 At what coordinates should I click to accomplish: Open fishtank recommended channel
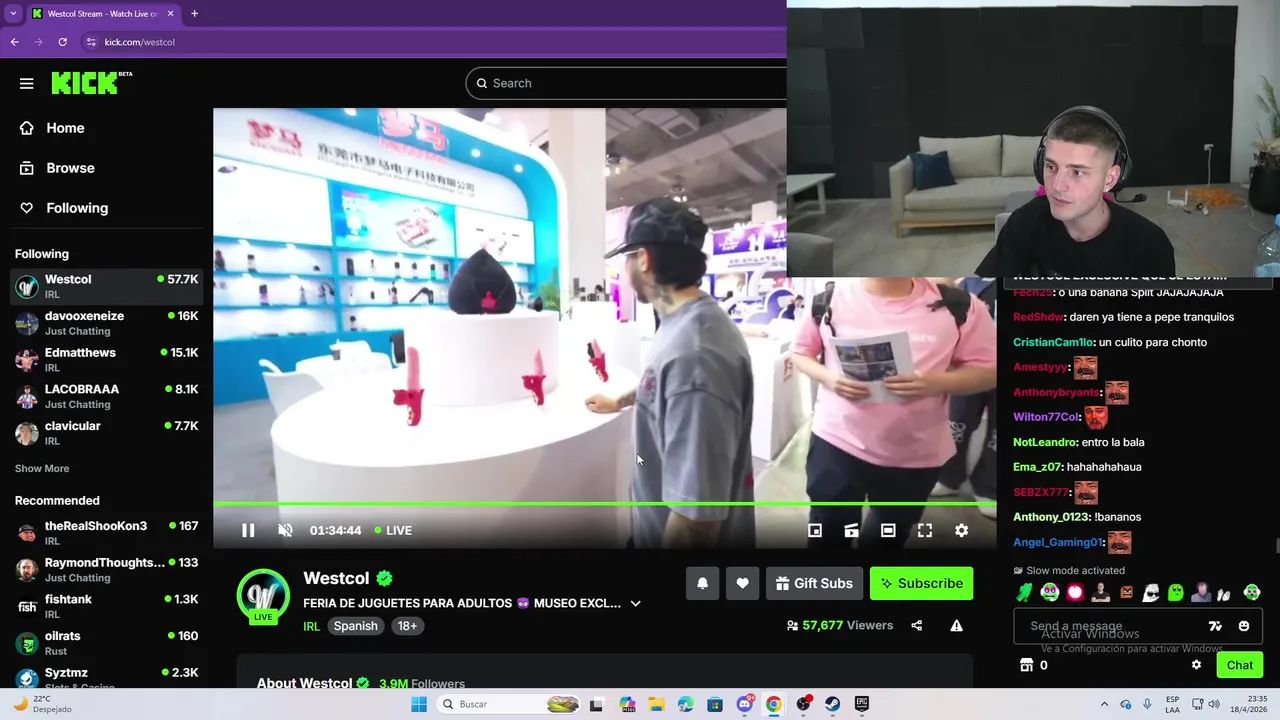pyautogui.click(x=106, y=607)
